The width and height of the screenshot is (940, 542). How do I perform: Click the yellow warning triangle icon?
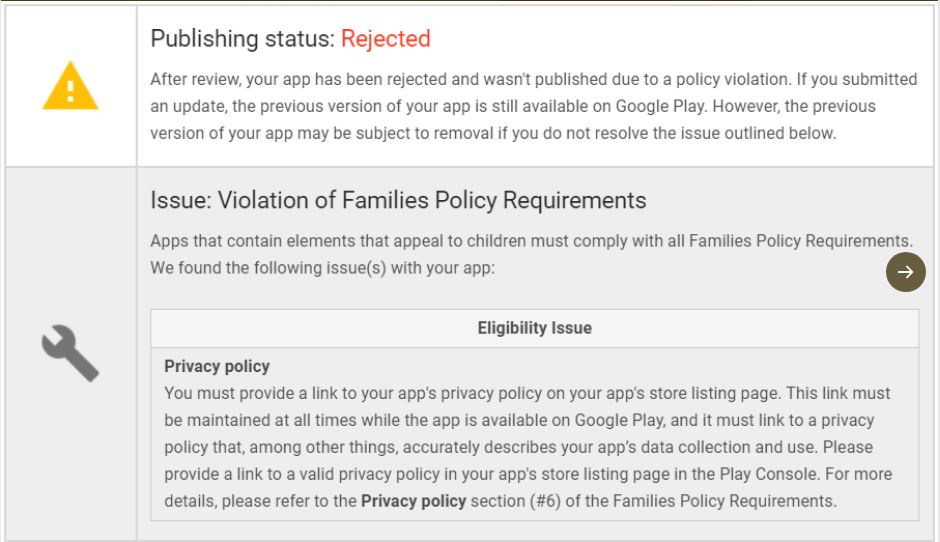tap(70, 86)
